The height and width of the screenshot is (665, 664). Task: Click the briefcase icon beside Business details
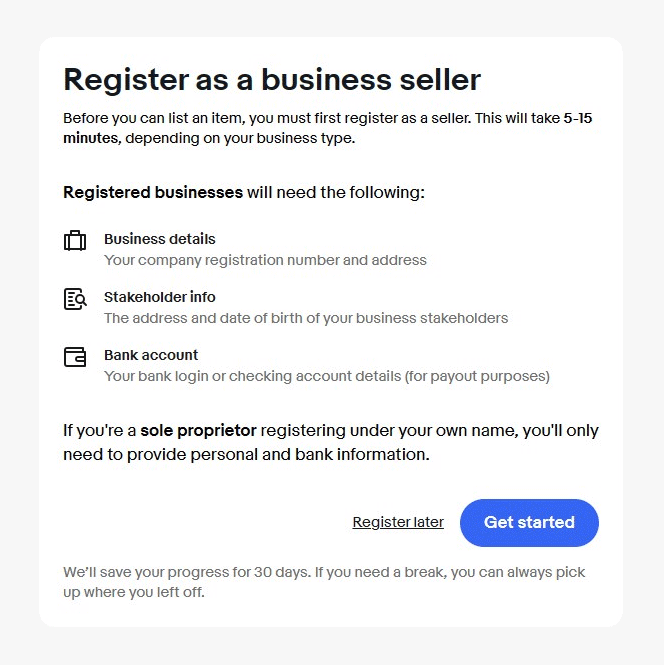point(75,241)
